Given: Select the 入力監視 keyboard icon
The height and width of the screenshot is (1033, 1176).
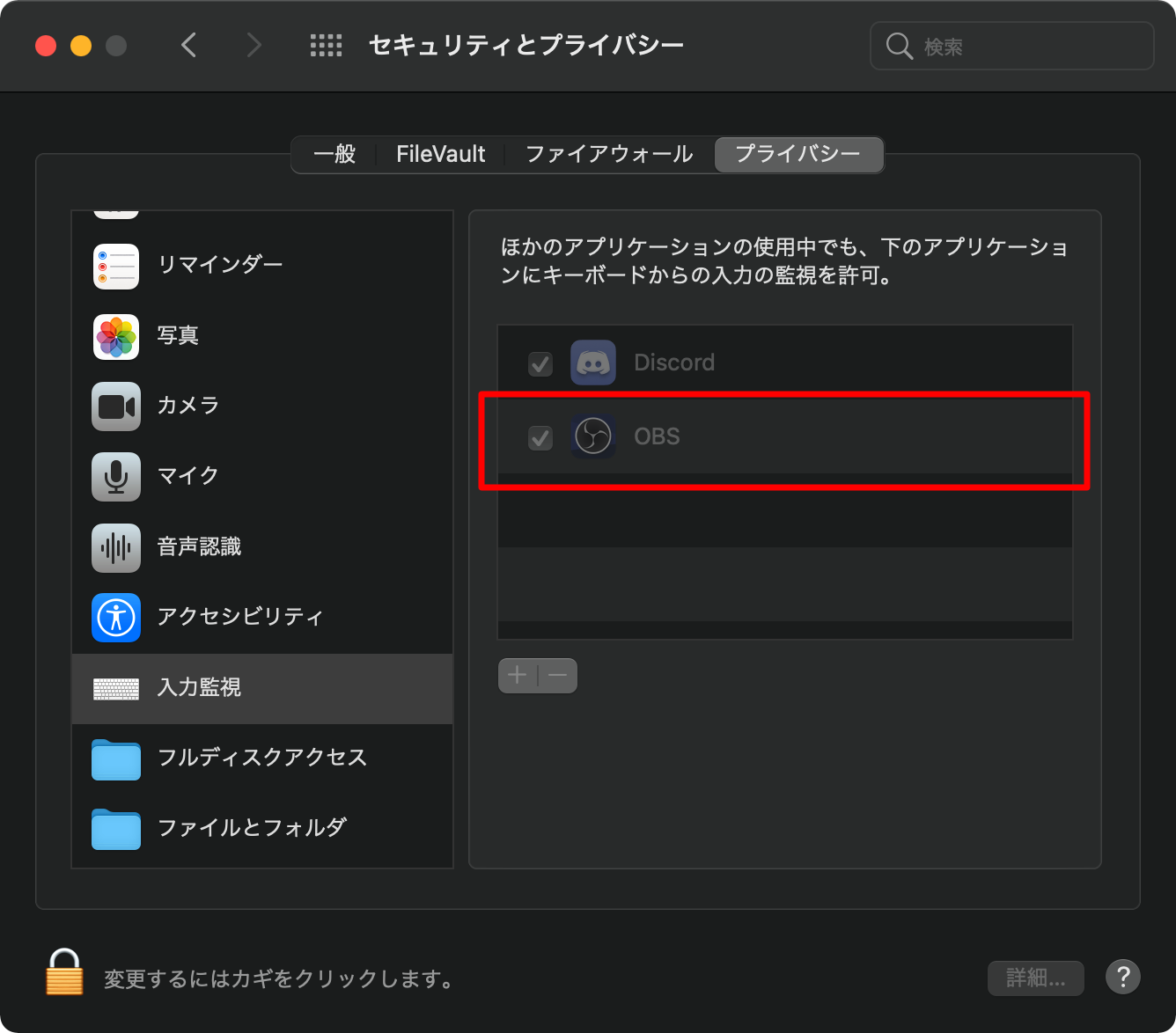Looking at the screenshot, I should pyautogui.click(x=115, y=689).
